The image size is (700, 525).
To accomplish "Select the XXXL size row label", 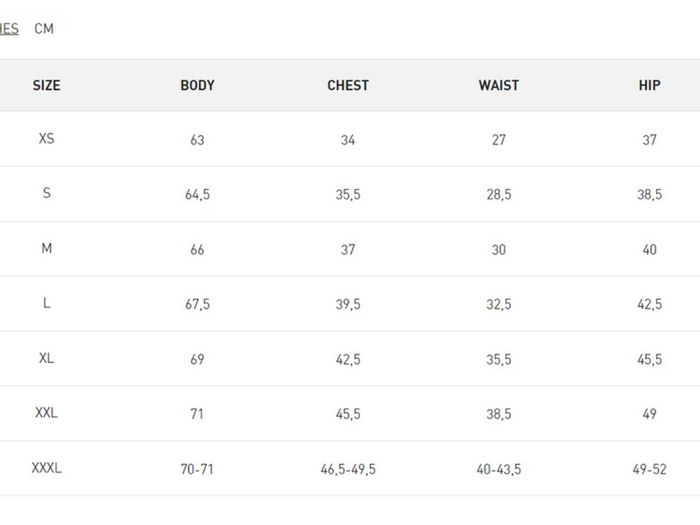I will point(46,468).
